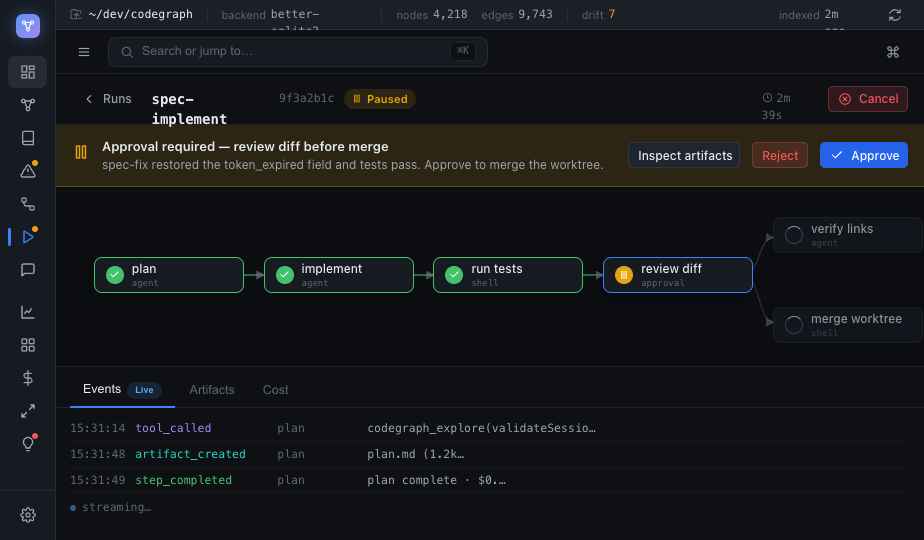The height and width of the screenshot is (540, 924).
Task: Click the 15:31:14 timestamp
Action: (x=98, y=428)
